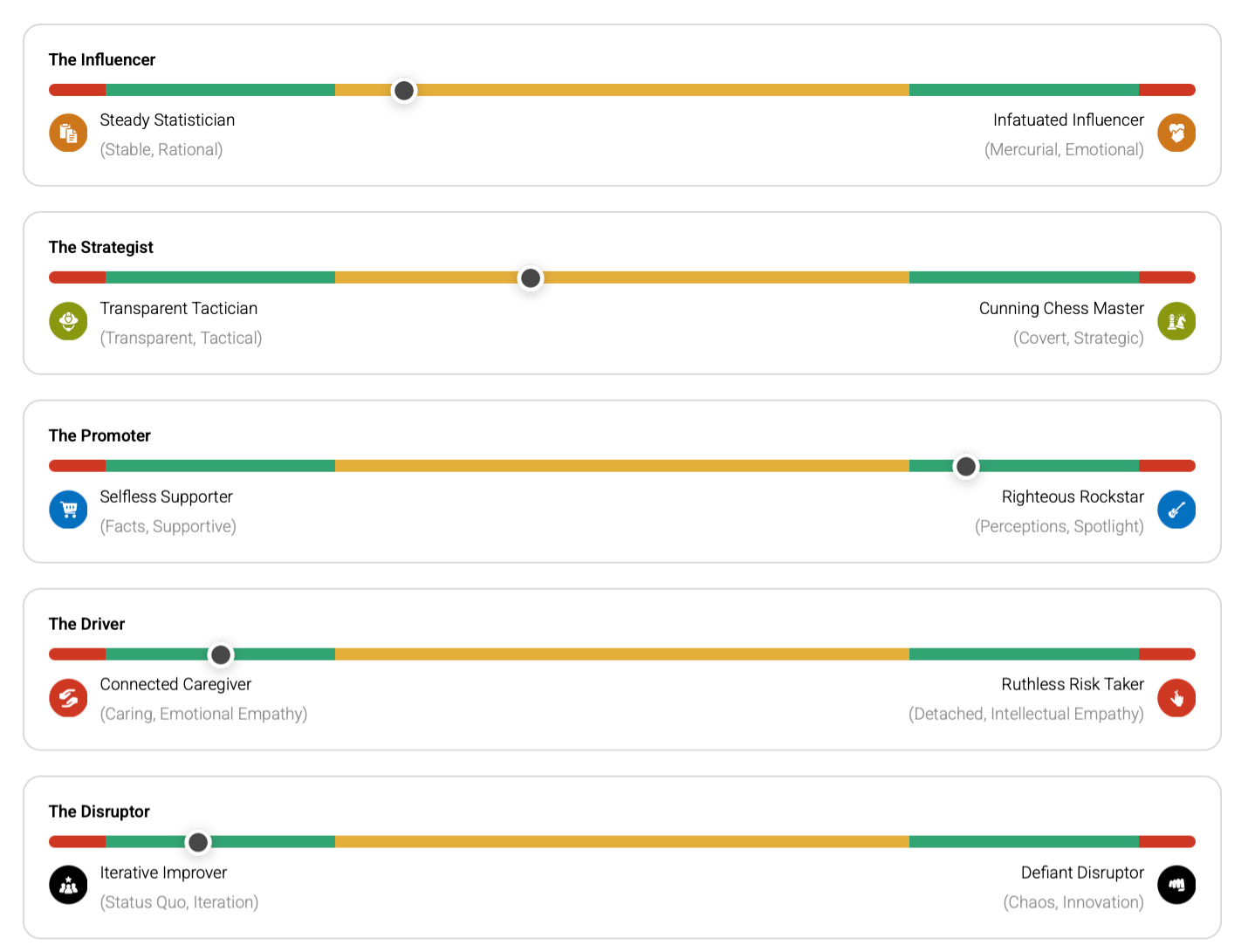Select the Connected Caregiver hands icon
Image resolution: width=1248 pixels, height=952 pixels.
[x=68, y=698]
